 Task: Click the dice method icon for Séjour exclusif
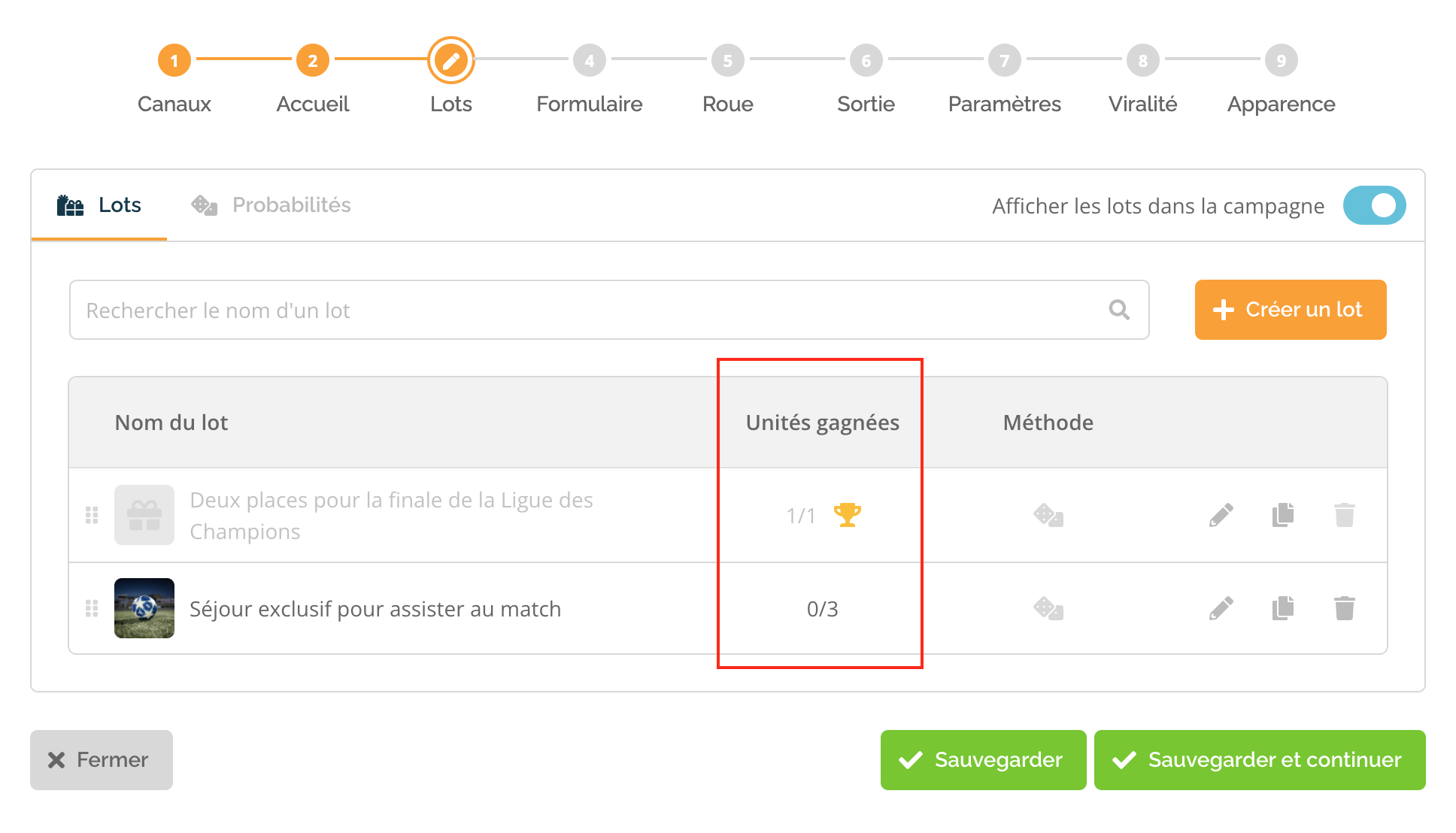click(x=1048, y=608)
